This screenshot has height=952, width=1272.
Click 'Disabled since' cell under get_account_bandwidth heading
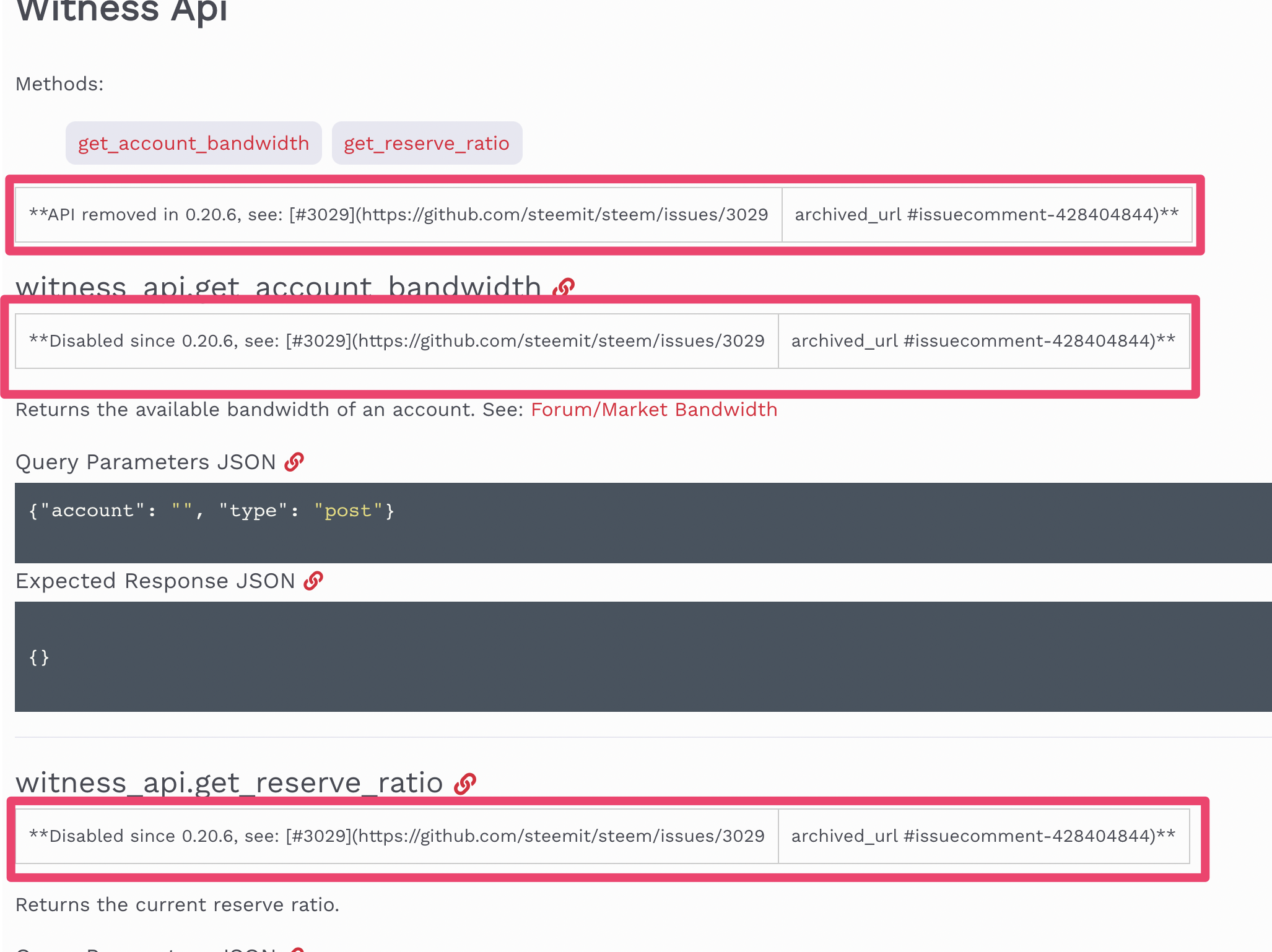point(396,341)
